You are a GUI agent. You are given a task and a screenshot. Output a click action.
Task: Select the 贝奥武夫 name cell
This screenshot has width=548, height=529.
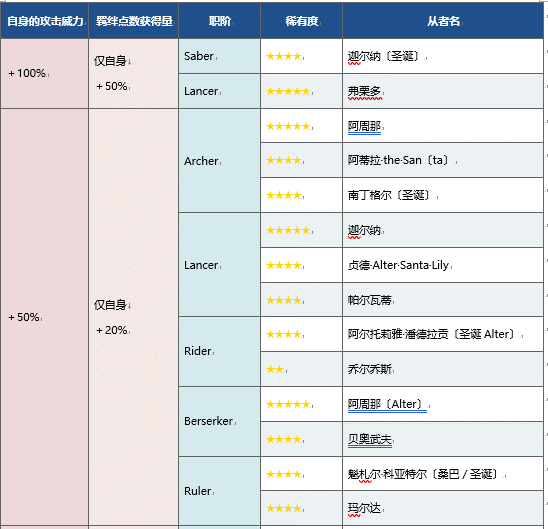pyautogui.click(x=443, y=439)
